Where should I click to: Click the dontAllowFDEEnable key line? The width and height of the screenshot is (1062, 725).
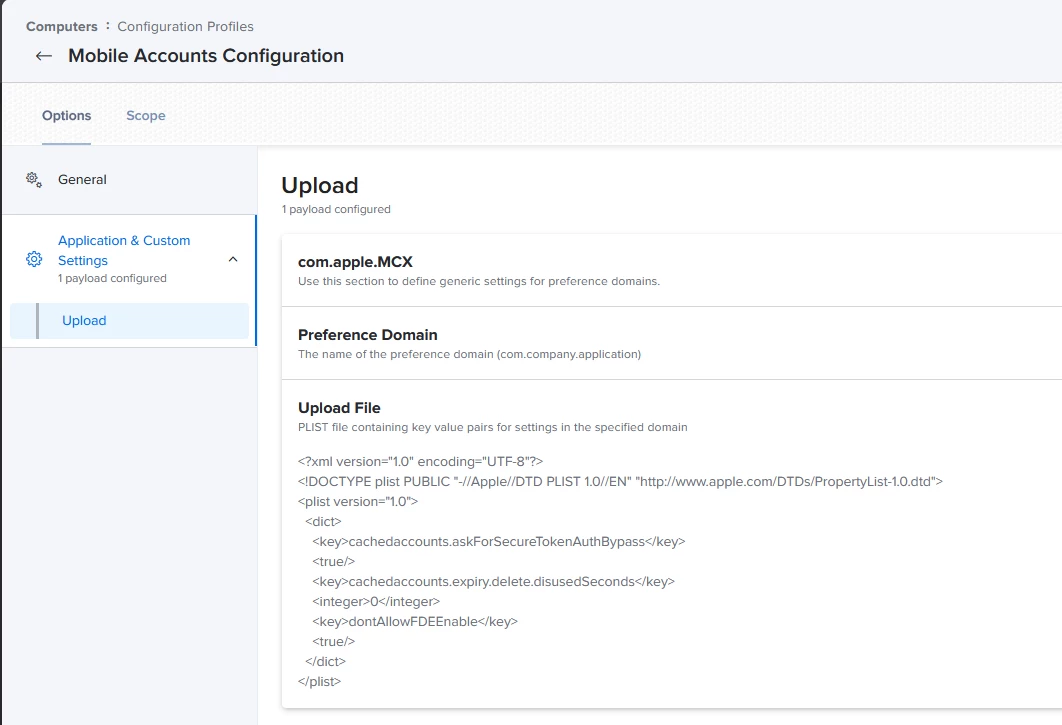pos(414,621)
